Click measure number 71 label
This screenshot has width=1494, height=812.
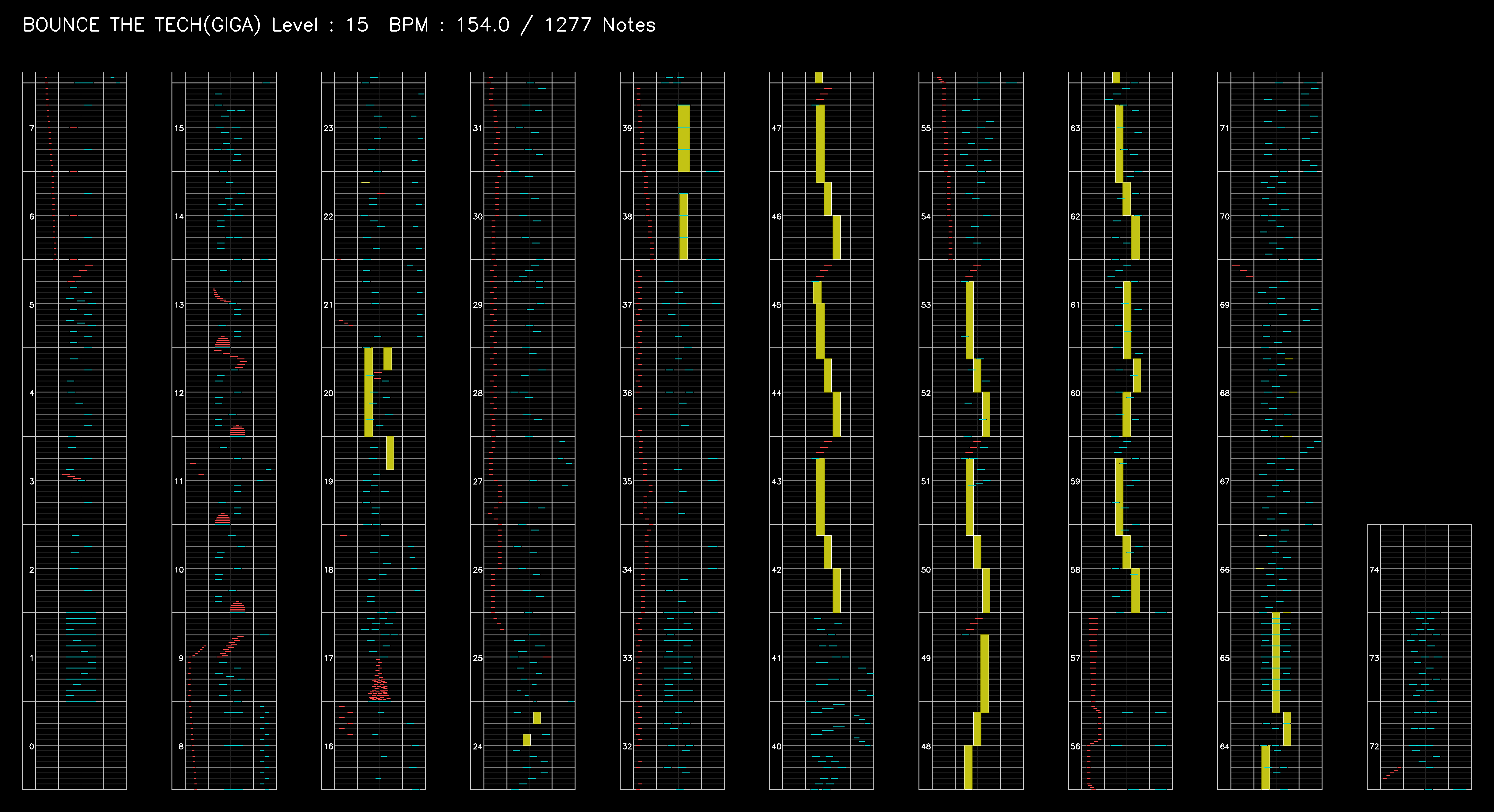(x=1224, y=128)
